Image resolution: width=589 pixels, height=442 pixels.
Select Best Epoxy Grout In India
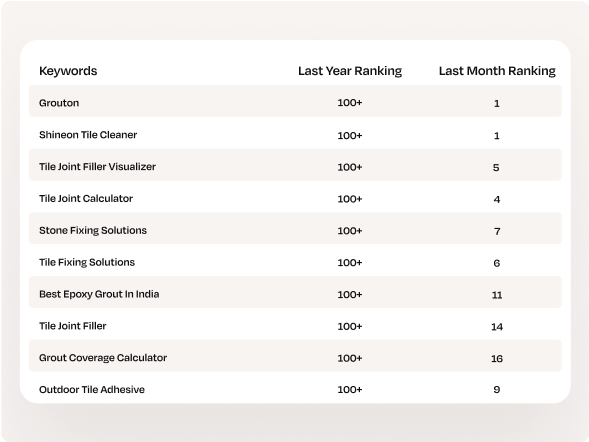(99, 294)
